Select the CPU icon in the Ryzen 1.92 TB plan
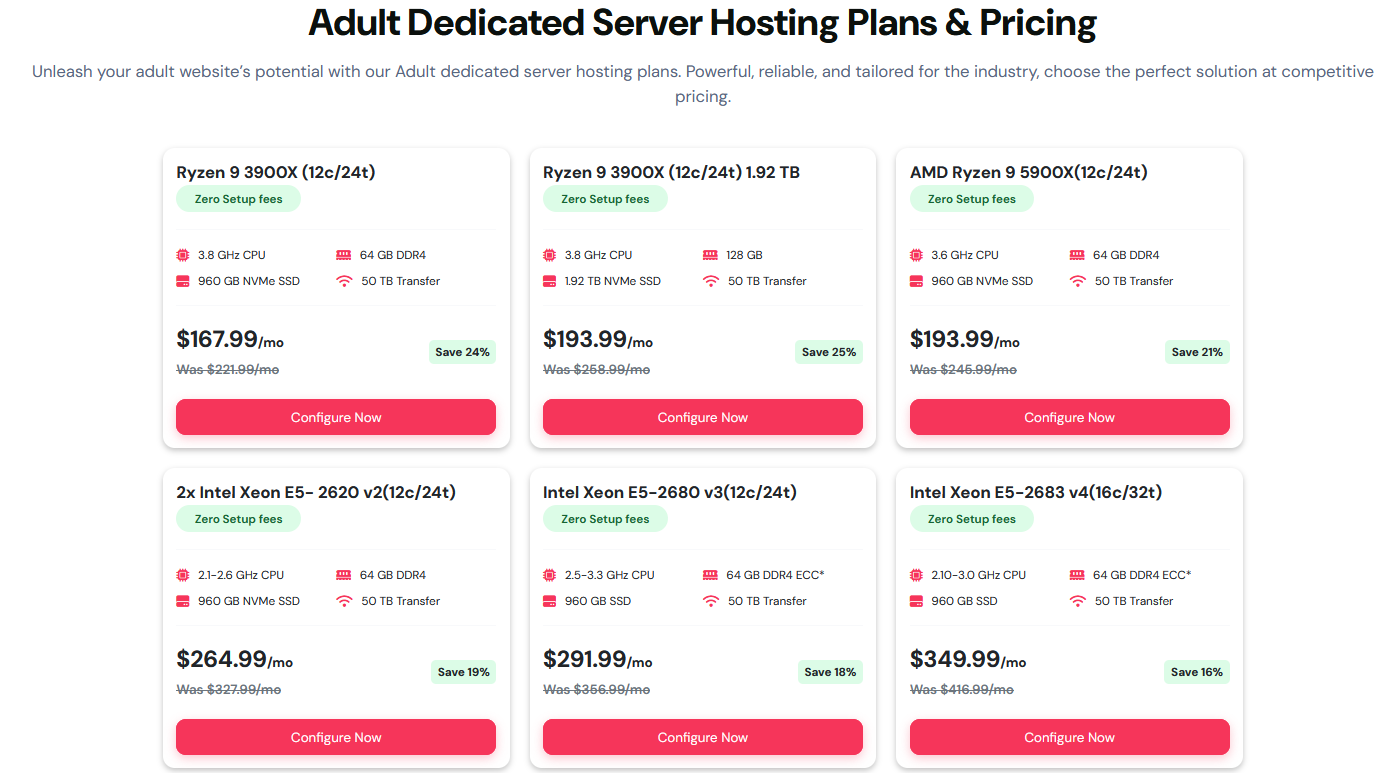 (x=550, y=255)
